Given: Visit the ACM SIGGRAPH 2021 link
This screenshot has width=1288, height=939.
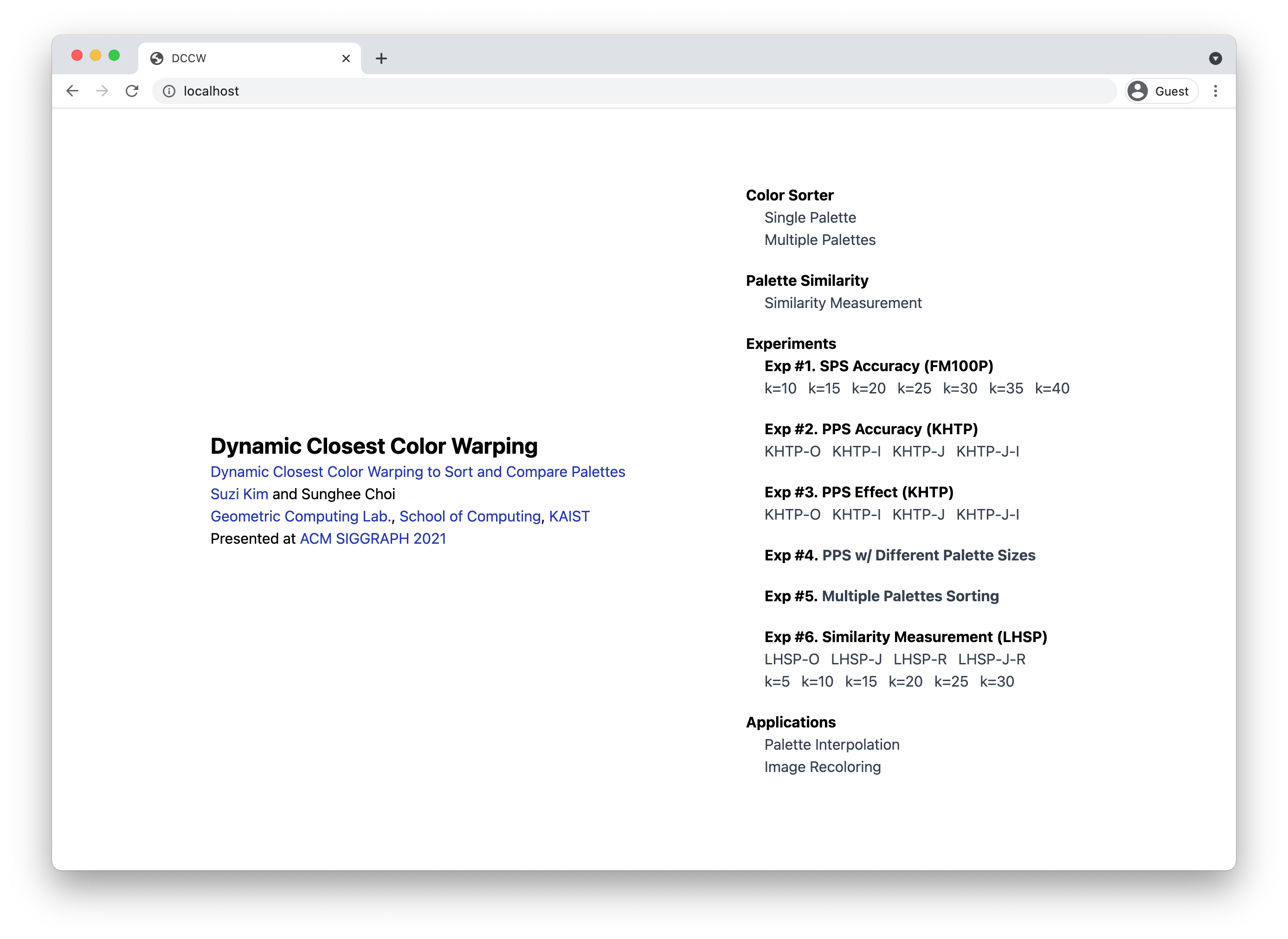Looking at the screenshot, I should pos(373,539).
